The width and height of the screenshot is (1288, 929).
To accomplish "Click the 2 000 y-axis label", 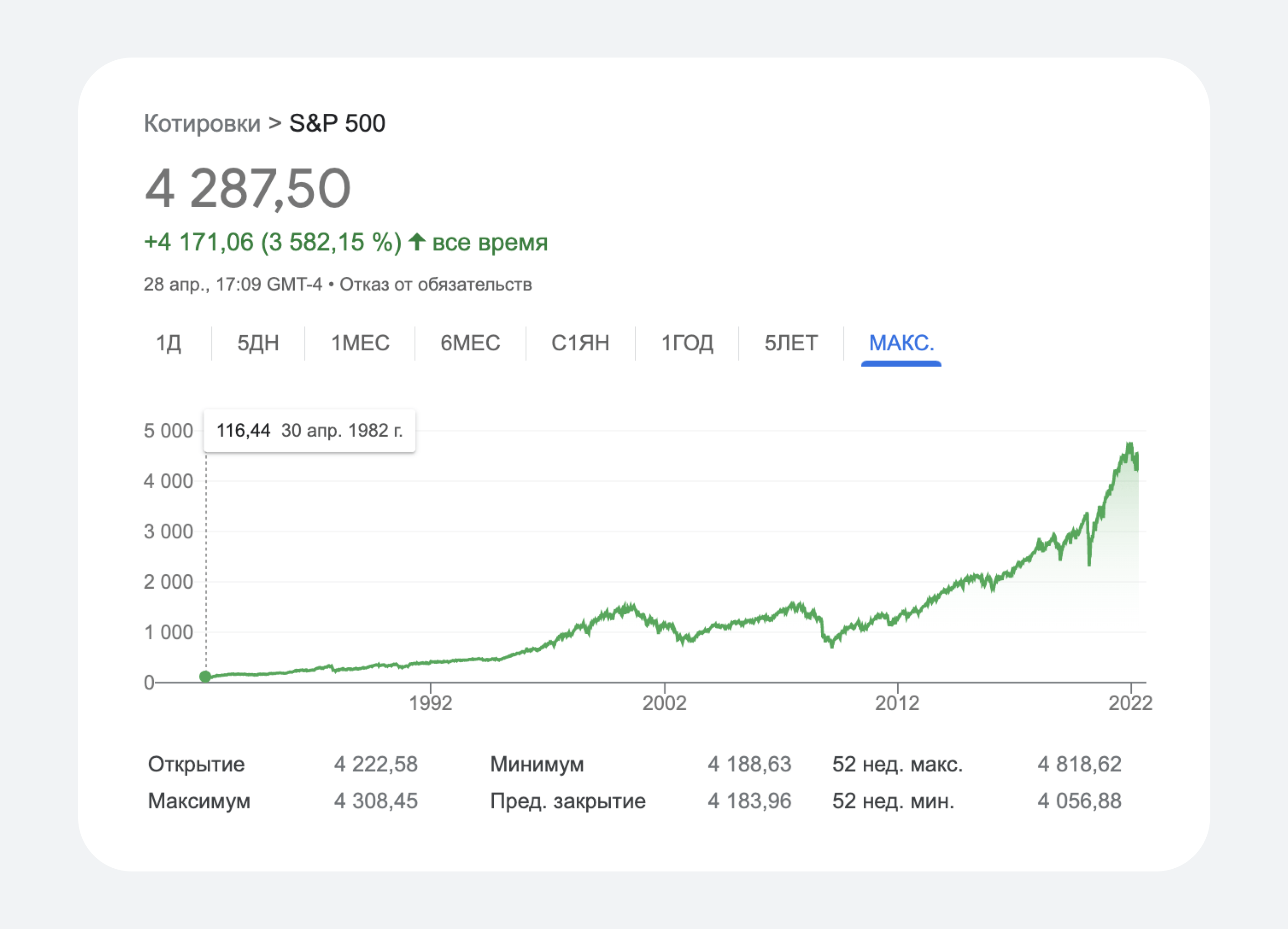I will (x=169, y=581).
